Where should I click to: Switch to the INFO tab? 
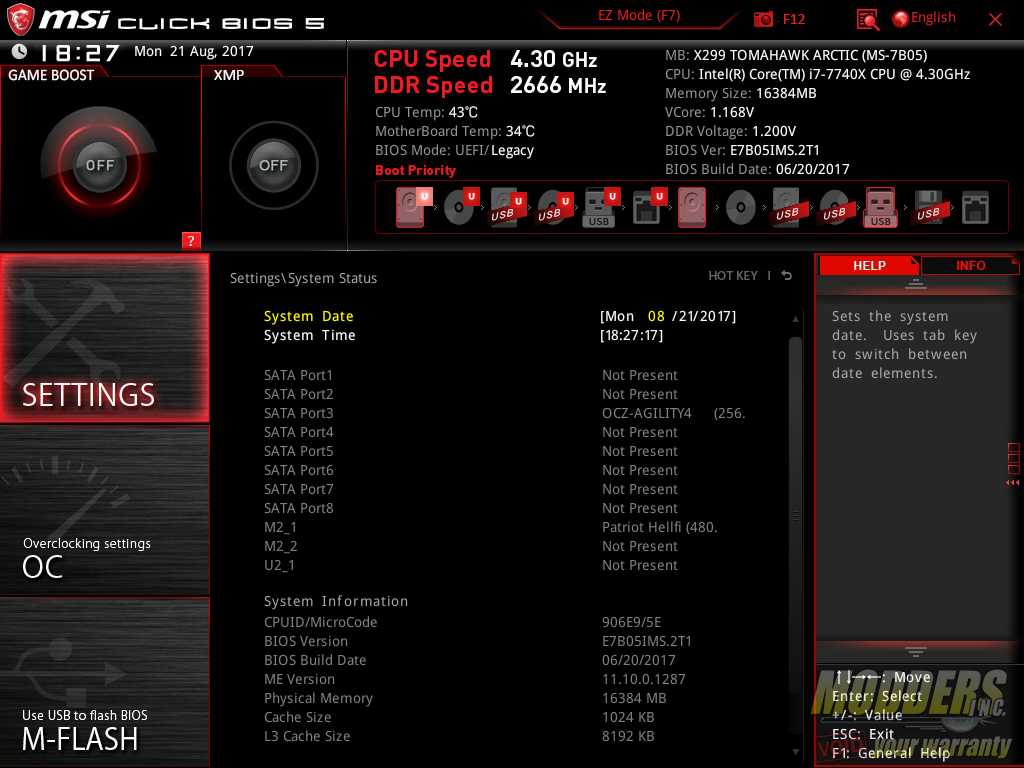pyautogui.click(x=970, y=265)
